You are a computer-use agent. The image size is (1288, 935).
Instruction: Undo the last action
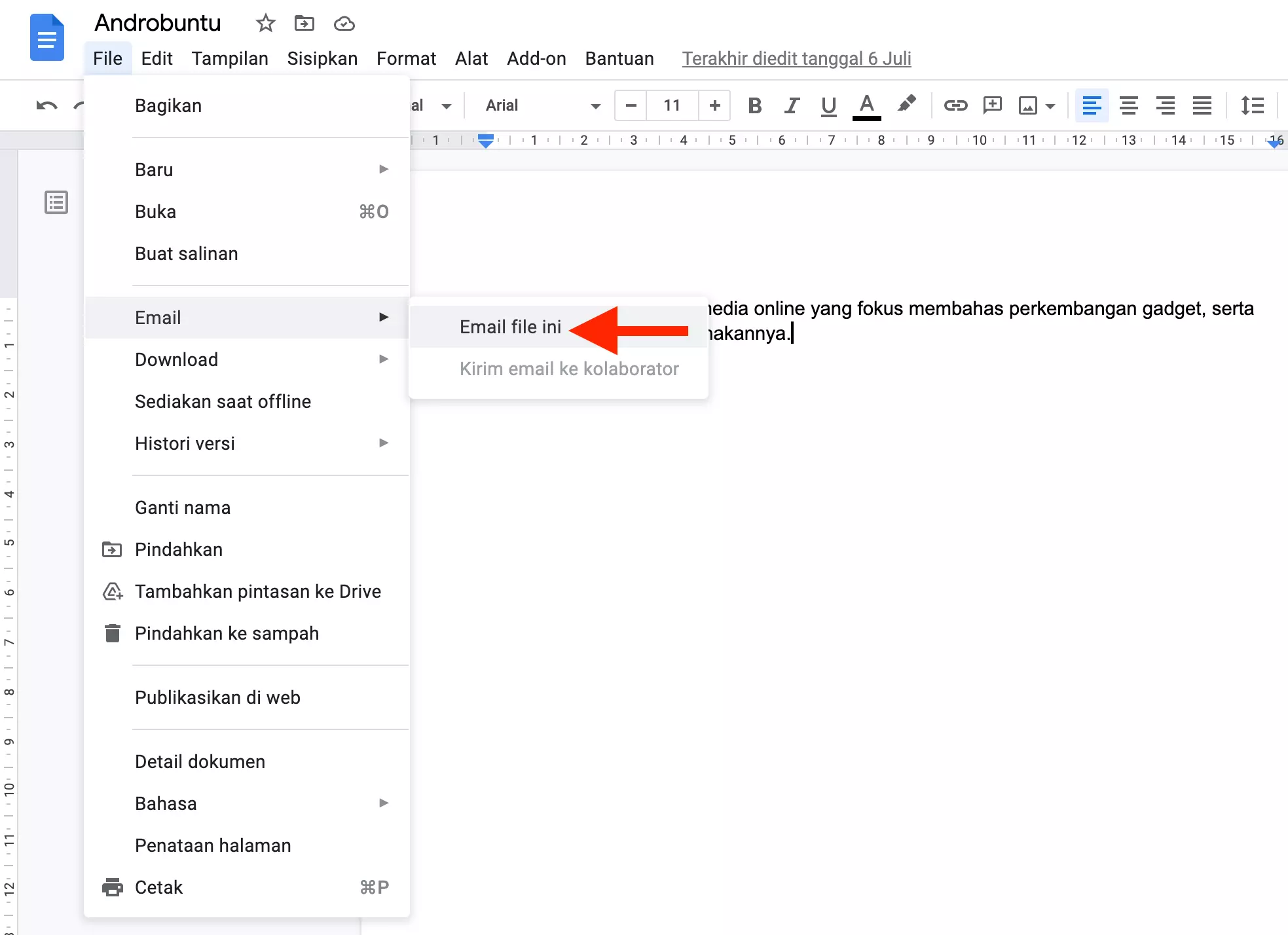coord(46,105)
